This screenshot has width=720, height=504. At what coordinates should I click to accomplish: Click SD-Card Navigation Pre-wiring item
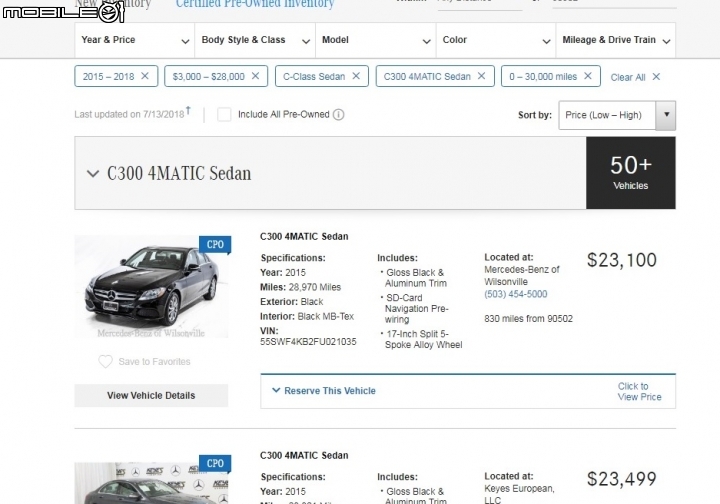coord(415,308)
